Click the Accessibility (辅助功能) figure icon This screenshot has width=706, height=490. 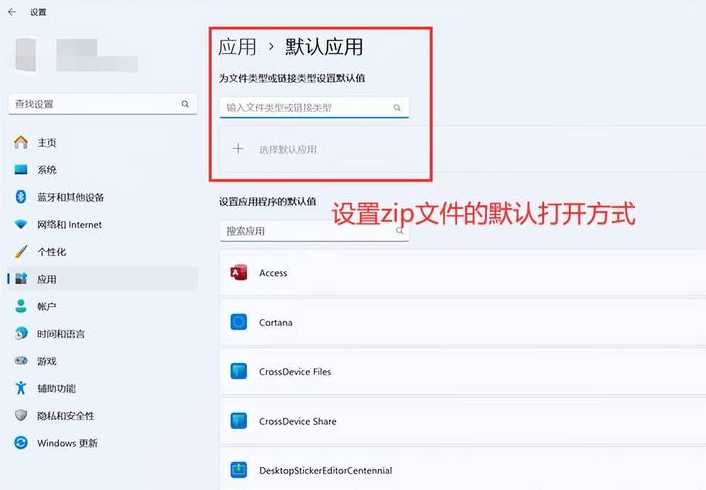coord(21,388)
